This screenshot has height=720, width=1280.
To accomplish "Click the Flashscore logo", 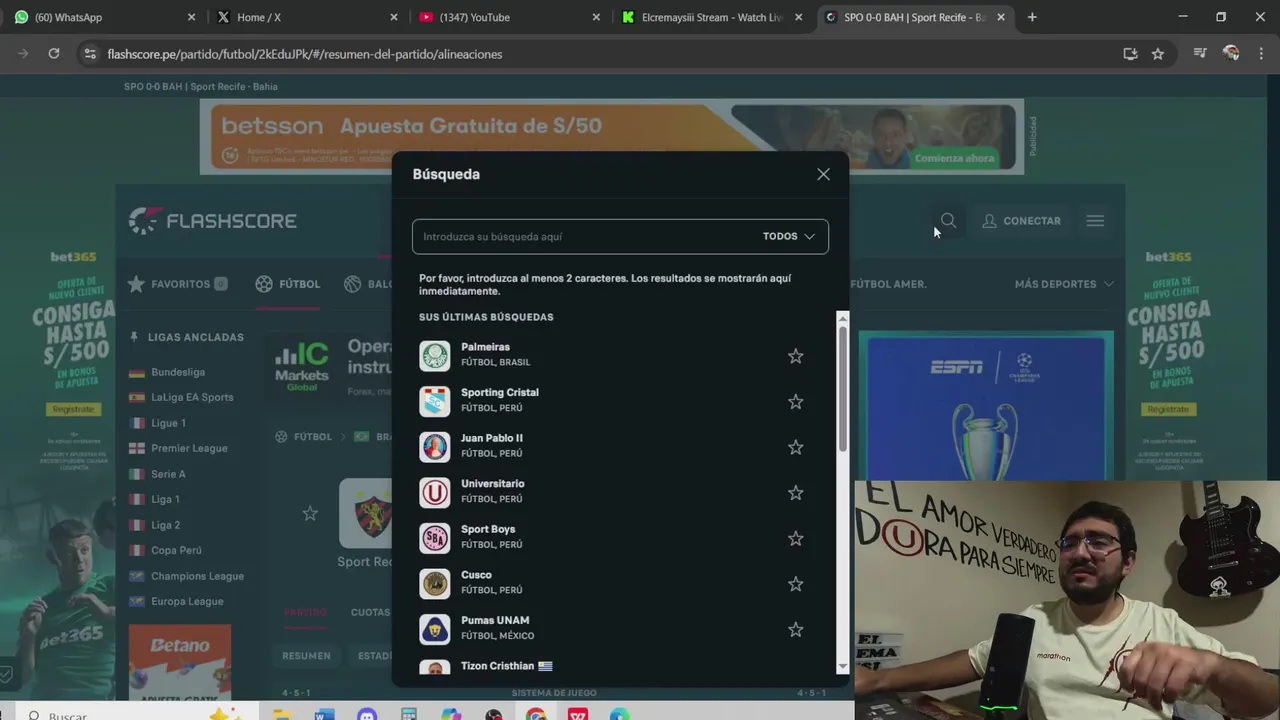I will click(x=213, y=221).
